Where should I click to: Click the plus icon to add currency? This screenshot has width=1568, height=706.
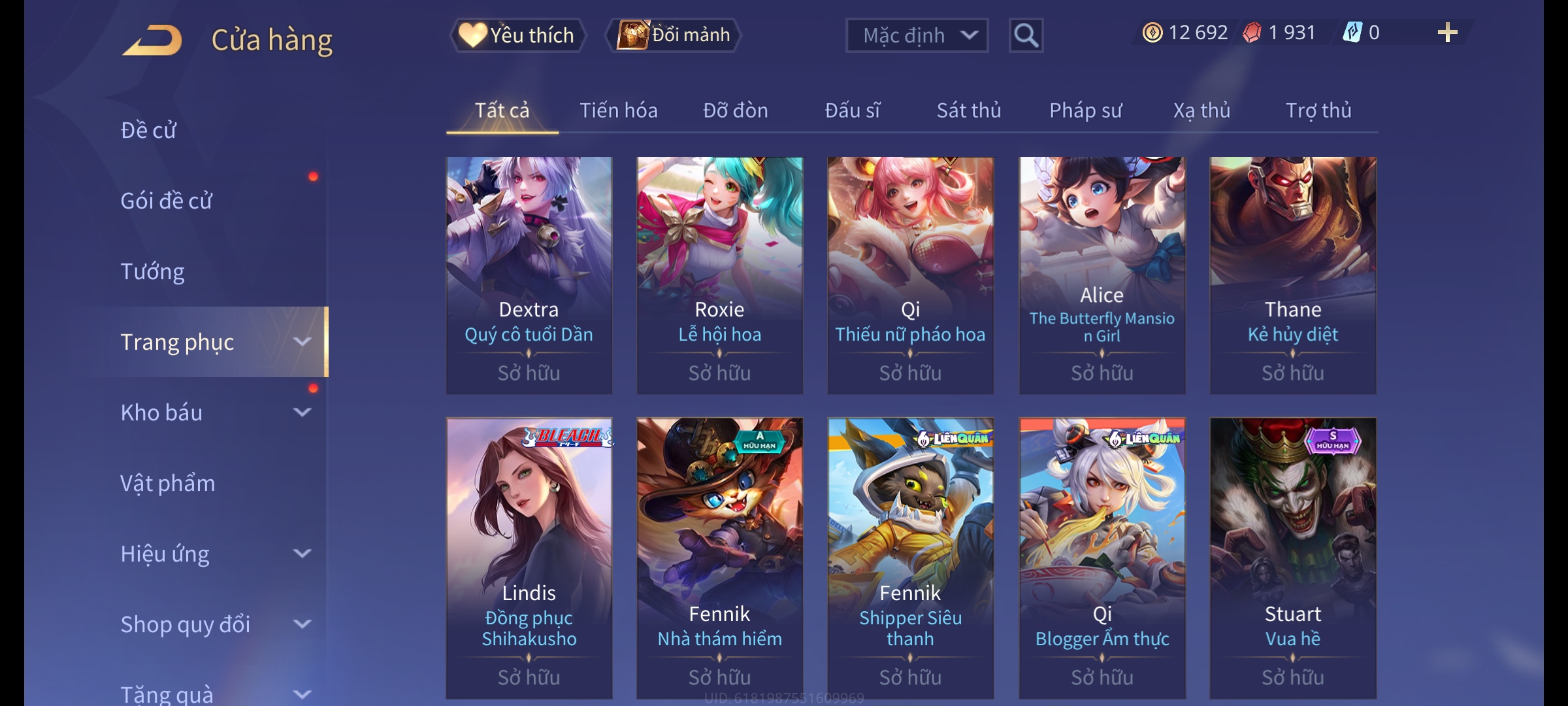point(1448,33)
